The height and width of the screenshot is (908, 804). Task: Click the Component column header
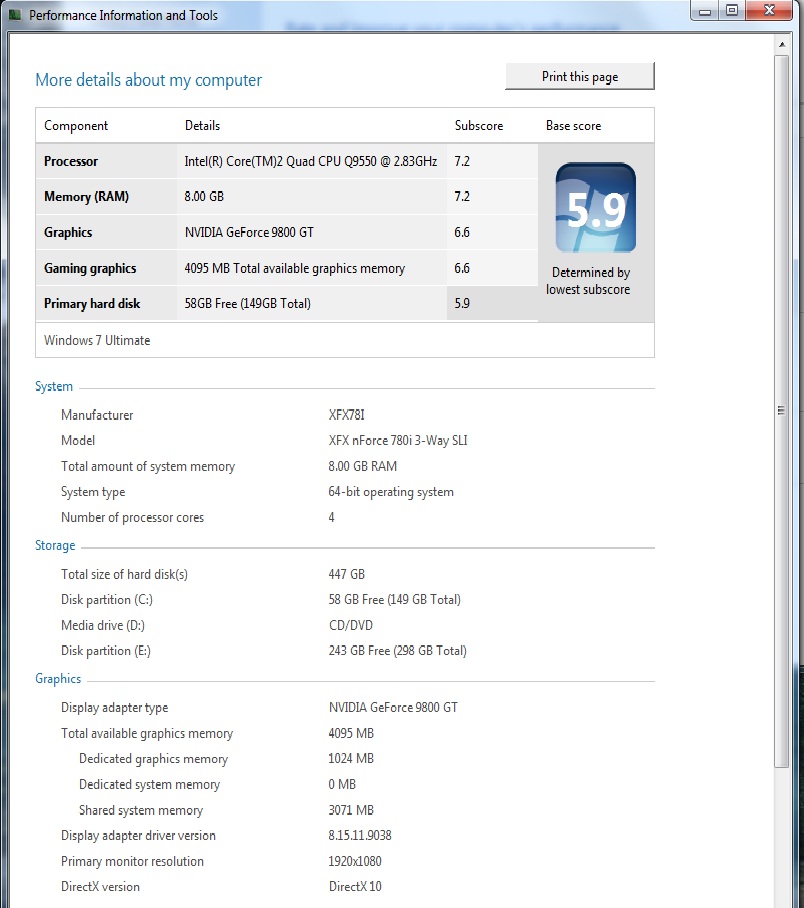click(x=76, y=126)
